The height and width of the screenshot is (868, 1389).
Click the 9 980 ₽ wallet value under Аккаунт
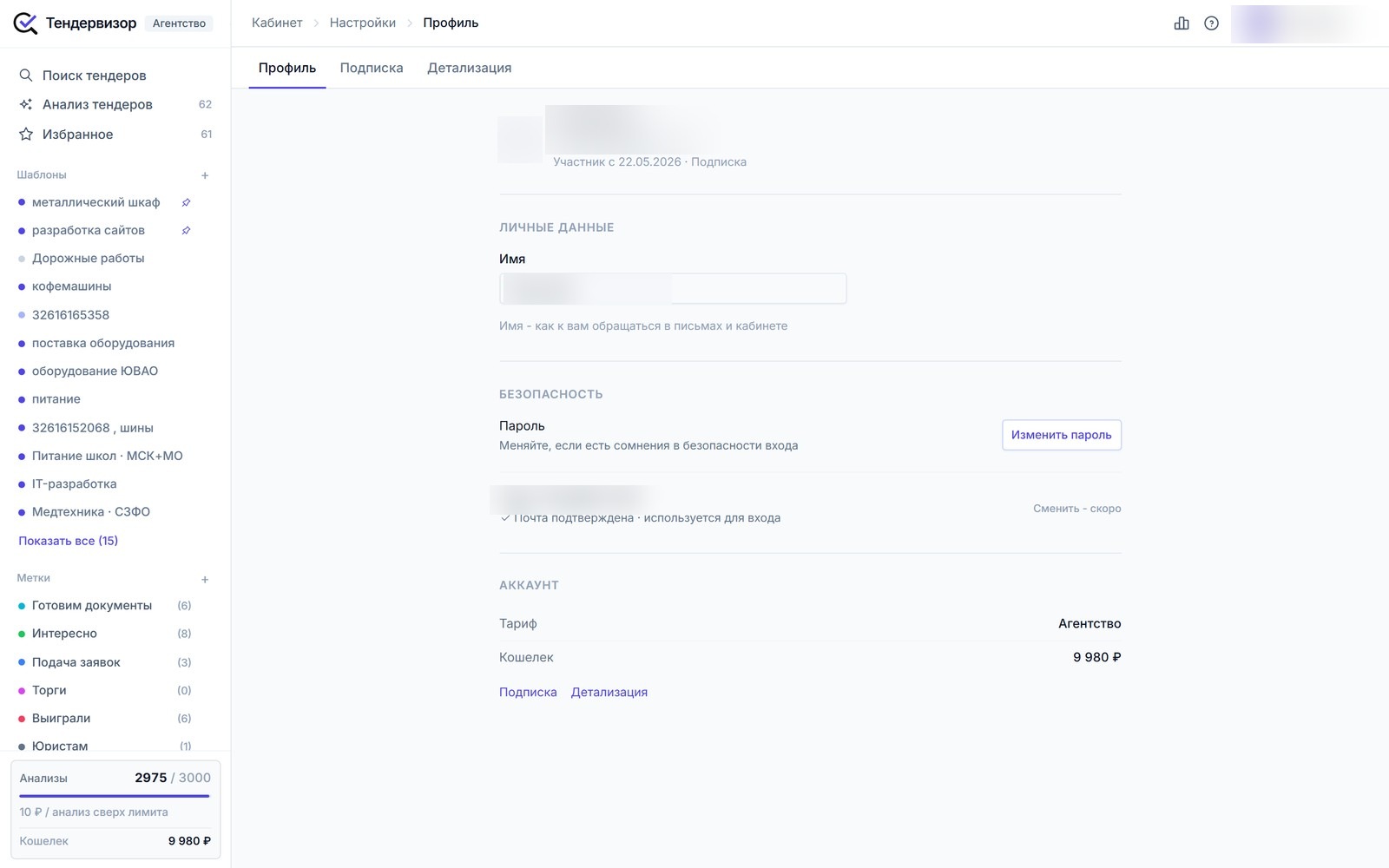point(1097,657)
